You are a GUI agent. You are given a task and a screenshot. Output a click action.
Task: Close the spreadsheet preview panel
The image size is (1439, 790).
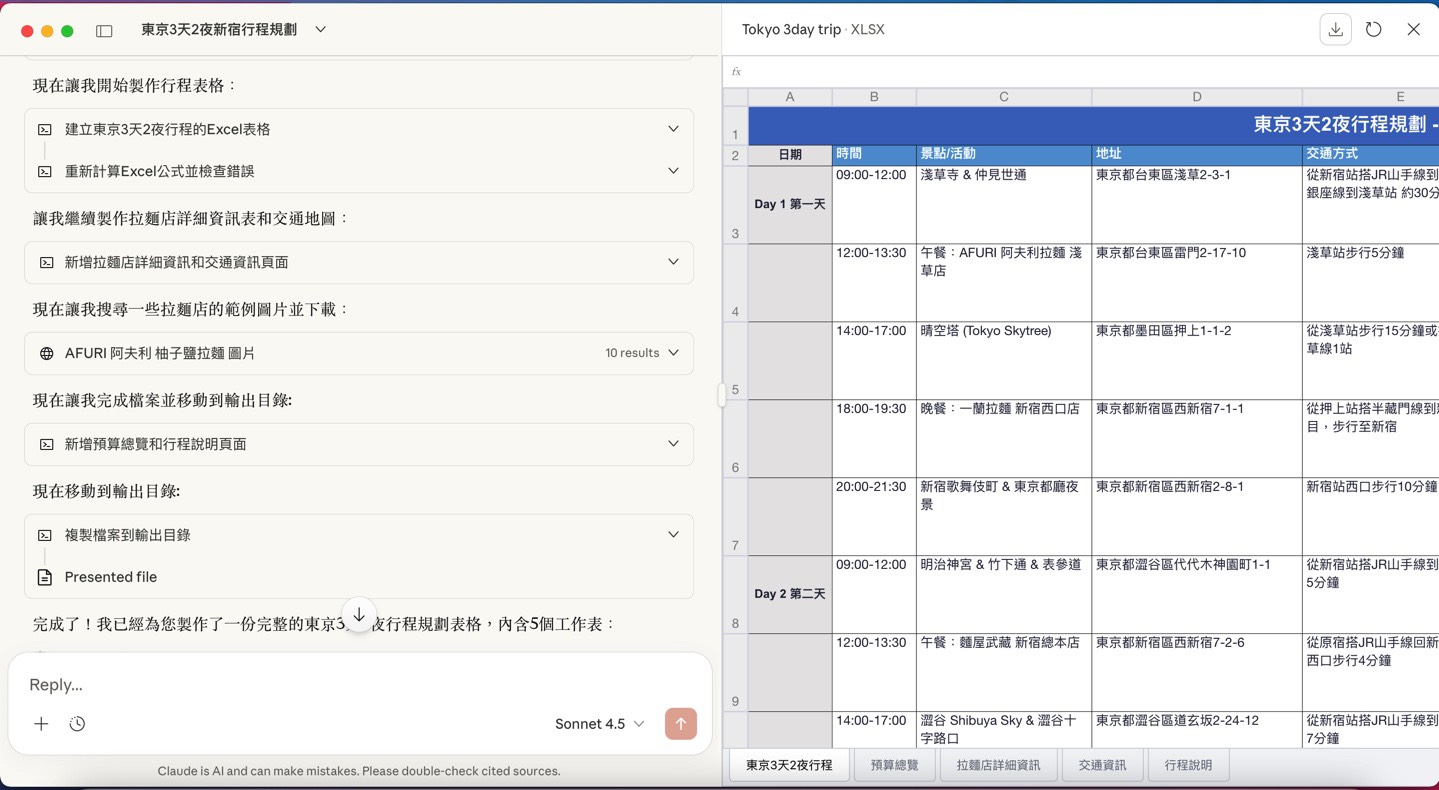coord(1413,30)
